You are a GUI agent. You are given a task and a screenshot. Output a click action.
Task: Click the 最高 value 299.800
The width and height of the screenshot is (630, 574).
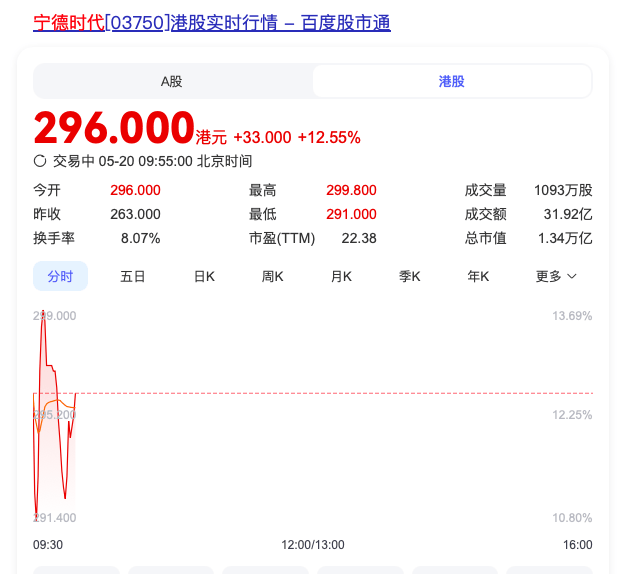pos(351,190)
